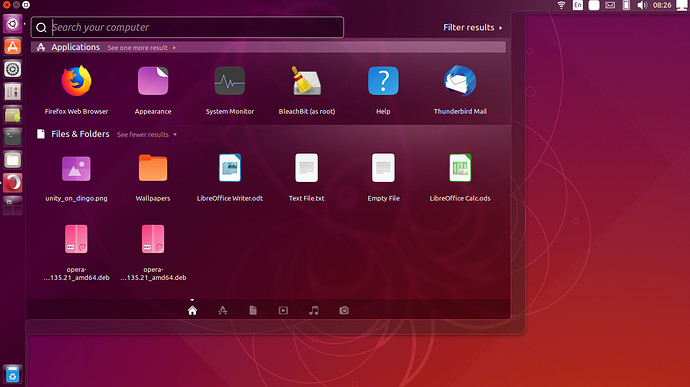Launch Terminal from the launcher
The height and width of the screenshot is (387, 690).
tap(13, 137)
